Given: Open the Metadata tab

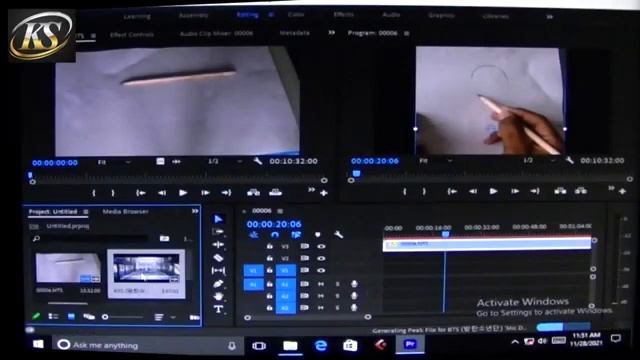Looking at the screenshot, I should (295, 33).
